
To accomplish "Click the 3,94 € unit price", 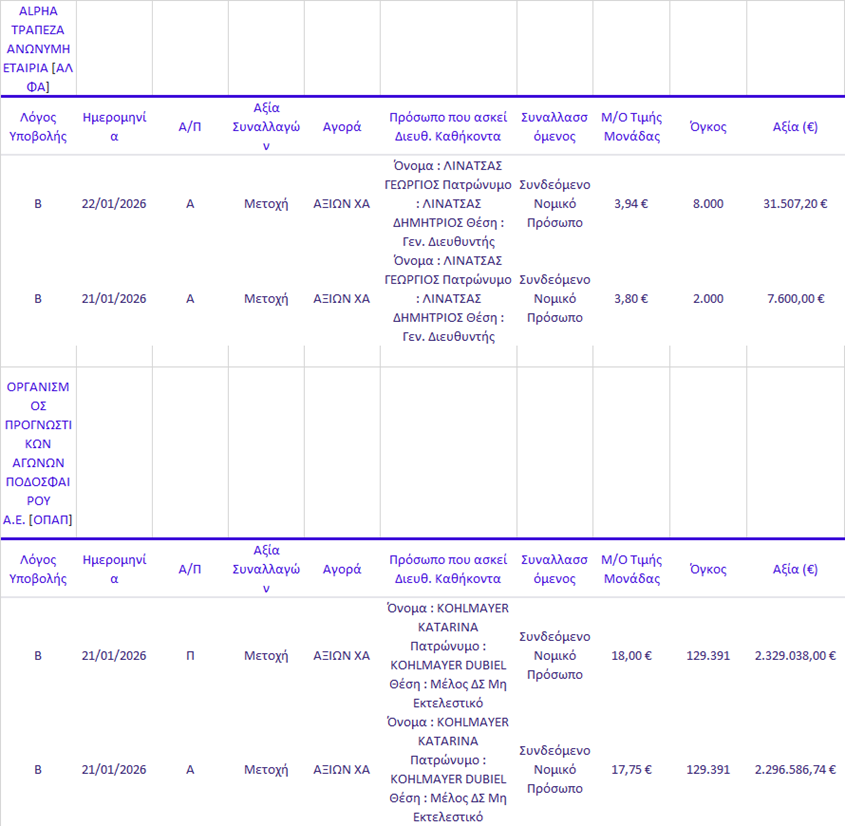I will tap(631, 204).
